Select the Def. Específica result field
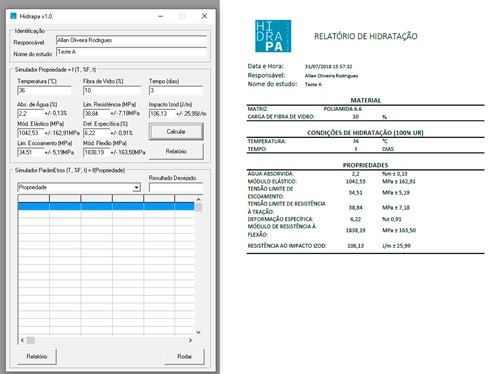 pos(96,133)
